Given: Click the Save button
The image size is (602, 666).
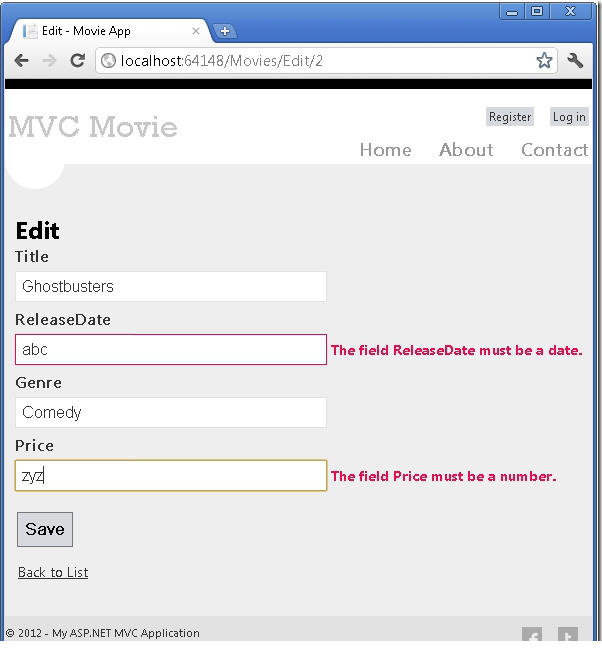Looking at the screenshot, I should click(x=45, y=529).
